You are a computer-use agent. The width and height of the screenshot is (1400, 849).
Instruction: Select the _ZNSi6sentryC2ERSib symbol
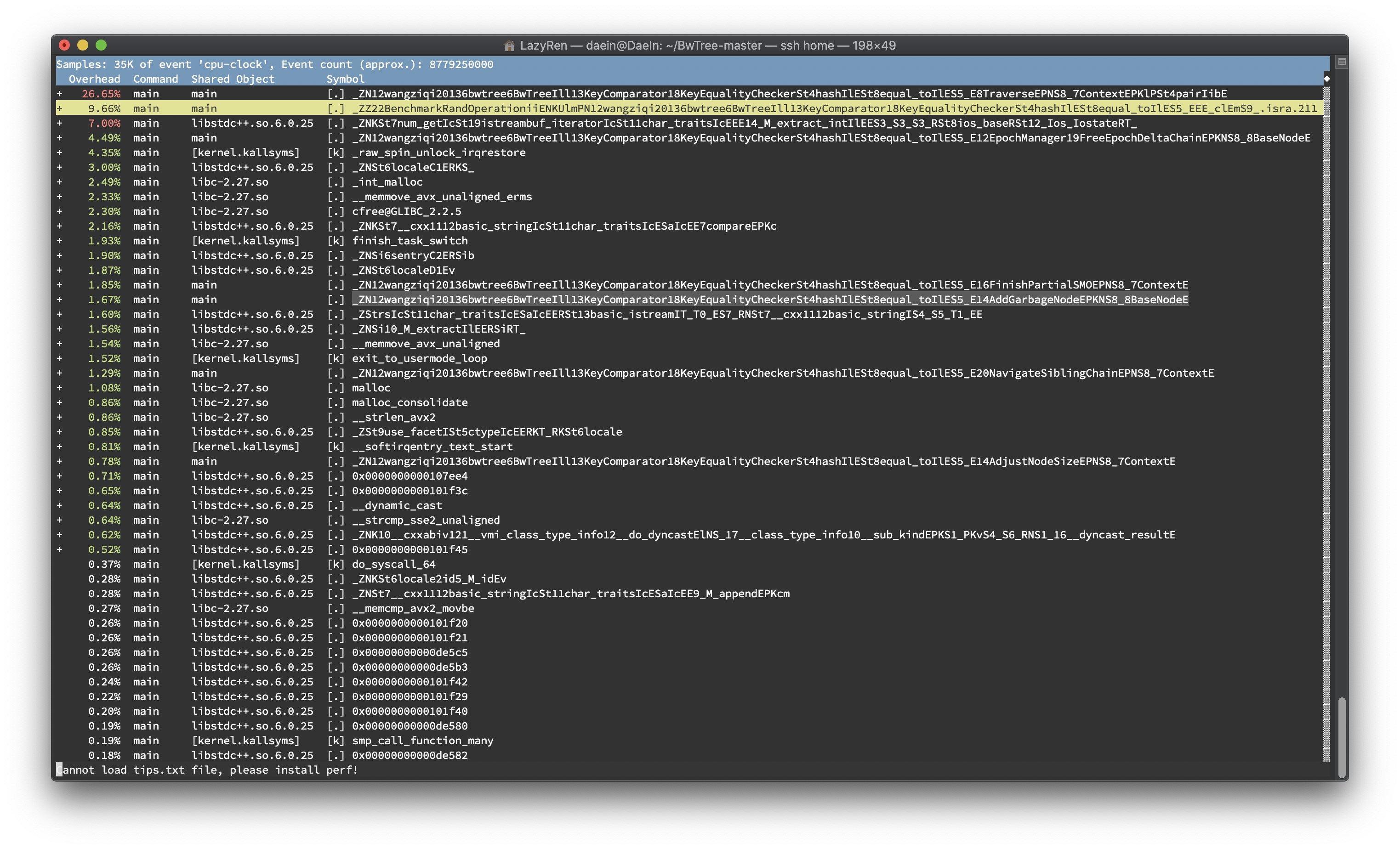(413, 255)
